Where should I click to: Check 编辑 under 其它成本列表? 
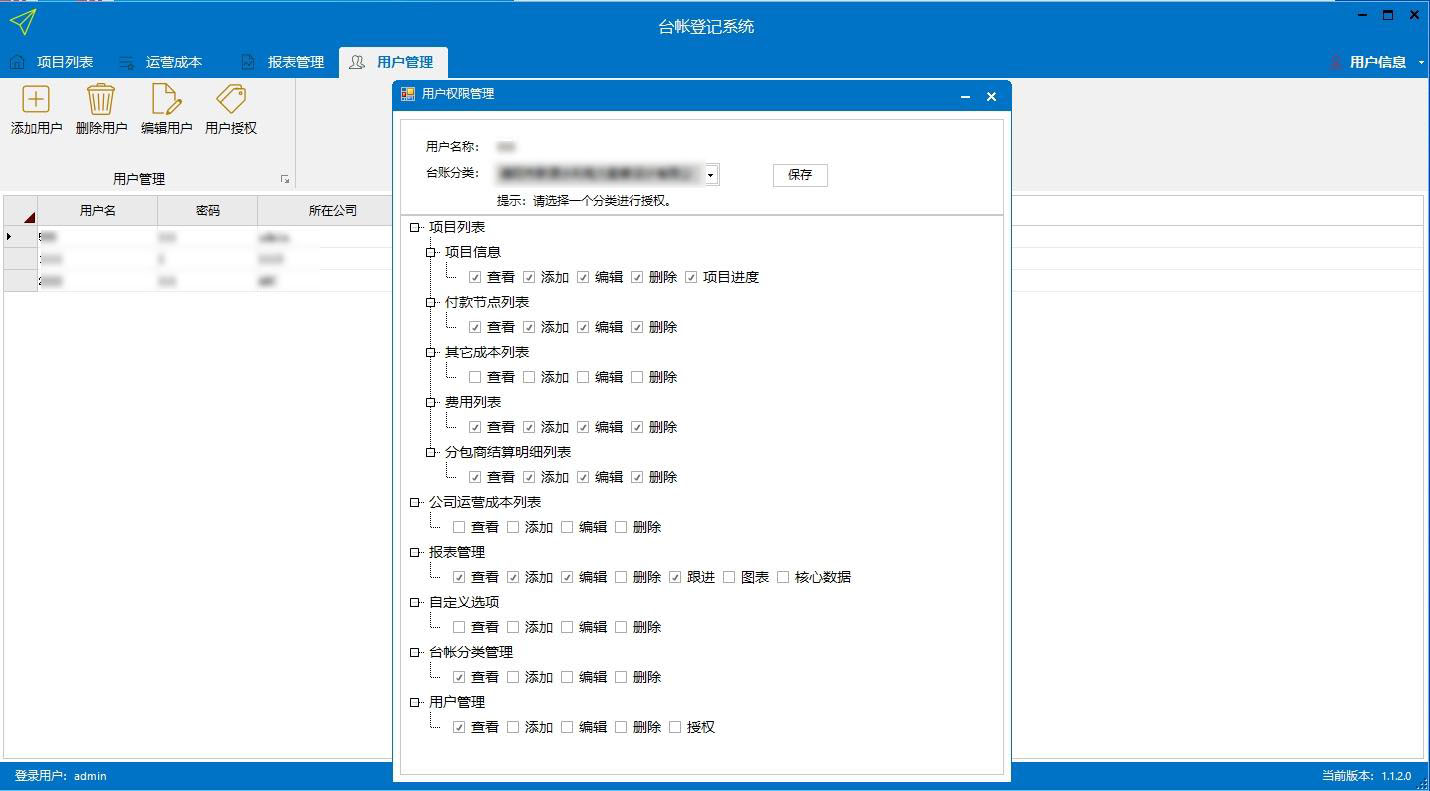tap(583, 377)
